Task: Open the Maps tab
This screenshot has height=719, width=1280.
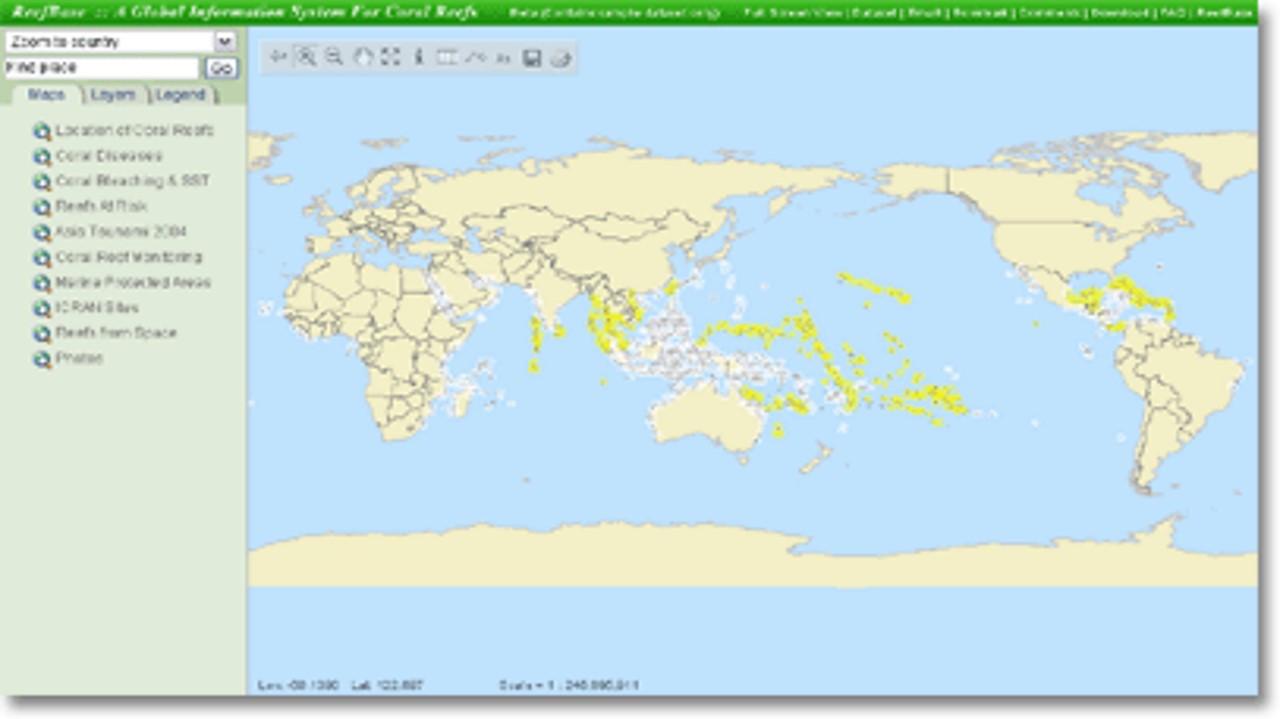Action: [x=46, y=95]
